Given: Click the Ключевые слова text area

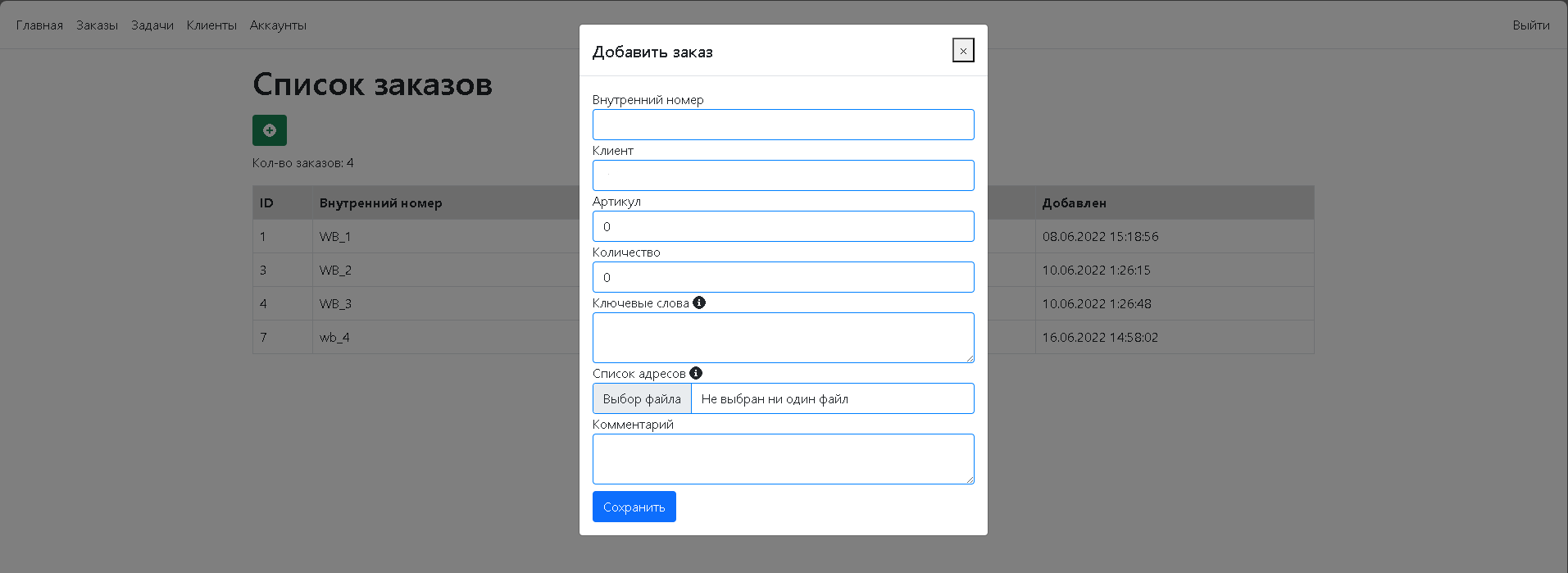Looking at the screenshot, I should (x=783, y=338).
